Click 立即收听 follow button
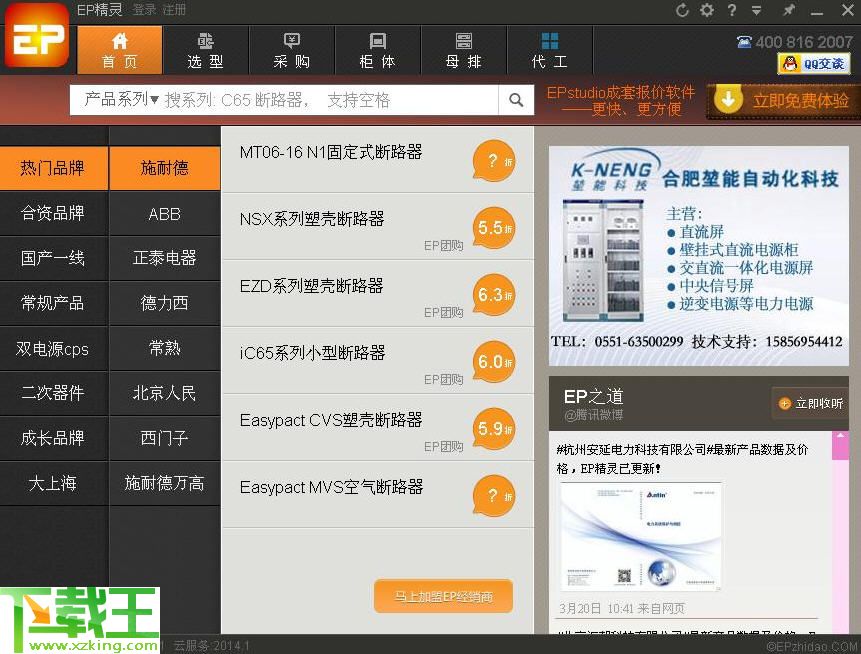This screenshot has height=654, width=861. click(810, 404)
